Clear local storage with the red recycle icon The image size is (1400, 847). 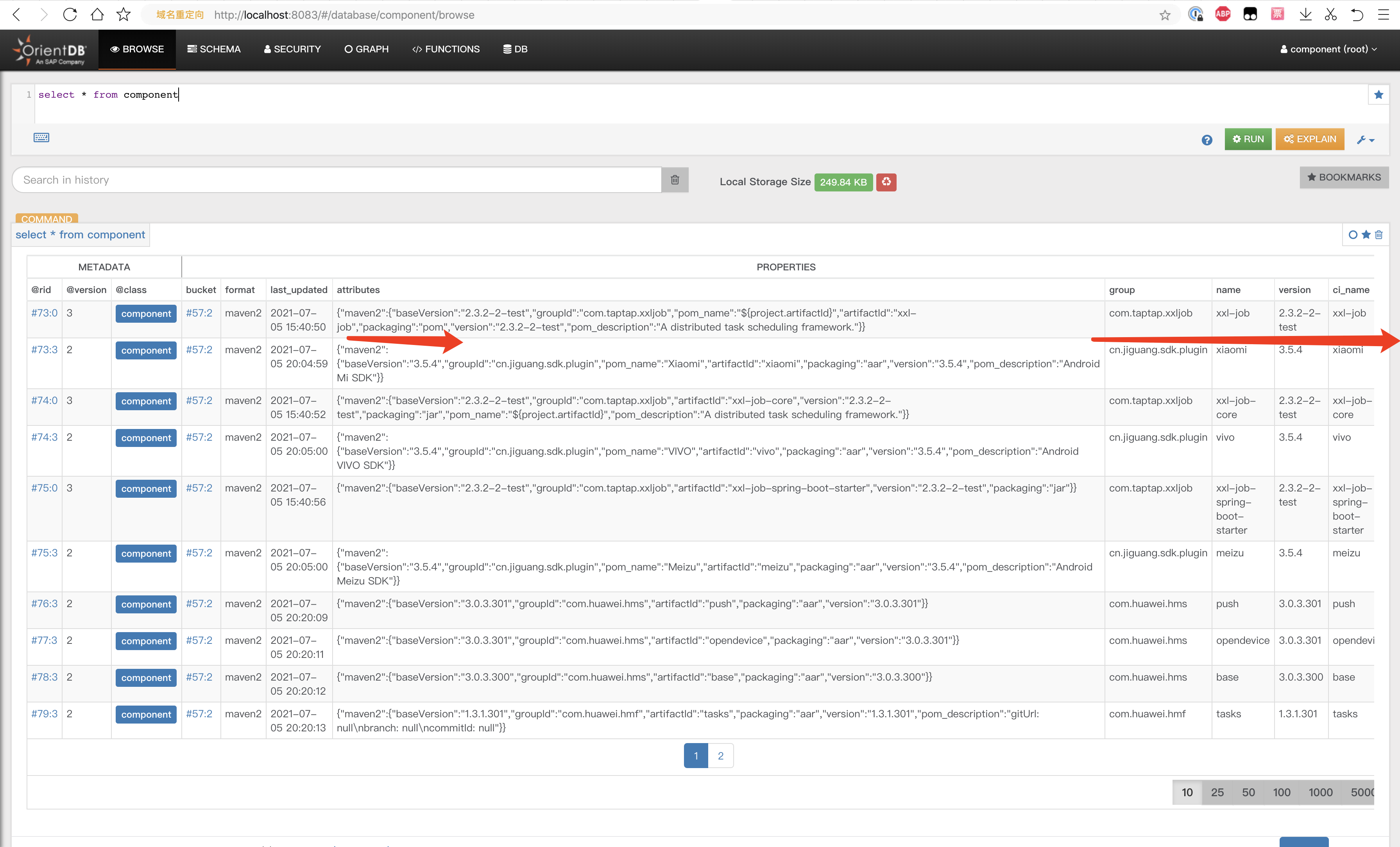(x=886, y=182)
